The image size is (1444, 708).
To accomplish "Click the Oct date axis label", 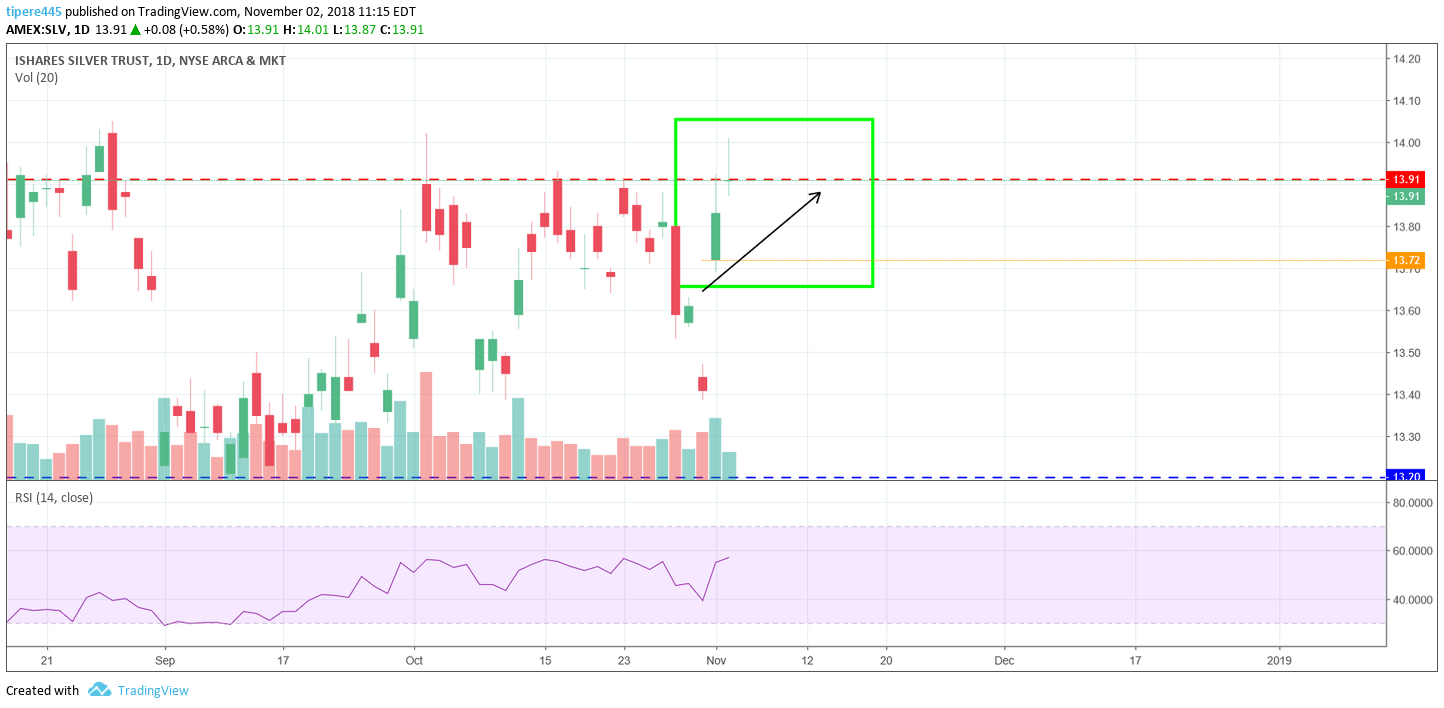I will click(415, 660).
